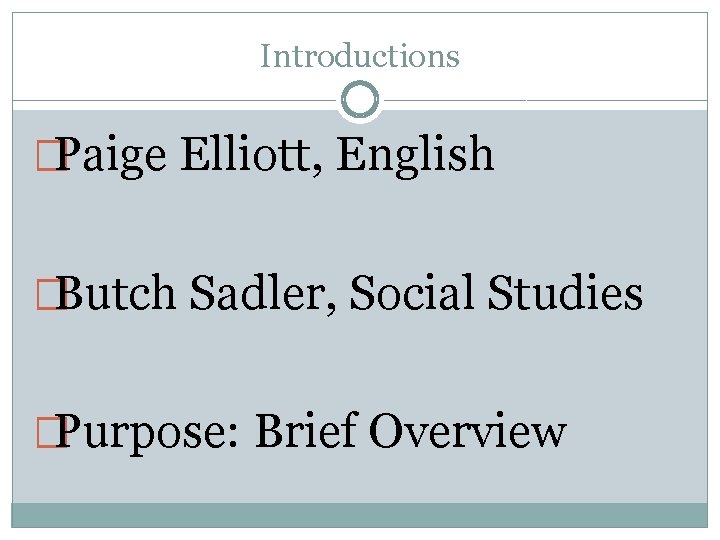
Task: Click the teal footer bar at the slide bottom
Action: coord(360,515)
